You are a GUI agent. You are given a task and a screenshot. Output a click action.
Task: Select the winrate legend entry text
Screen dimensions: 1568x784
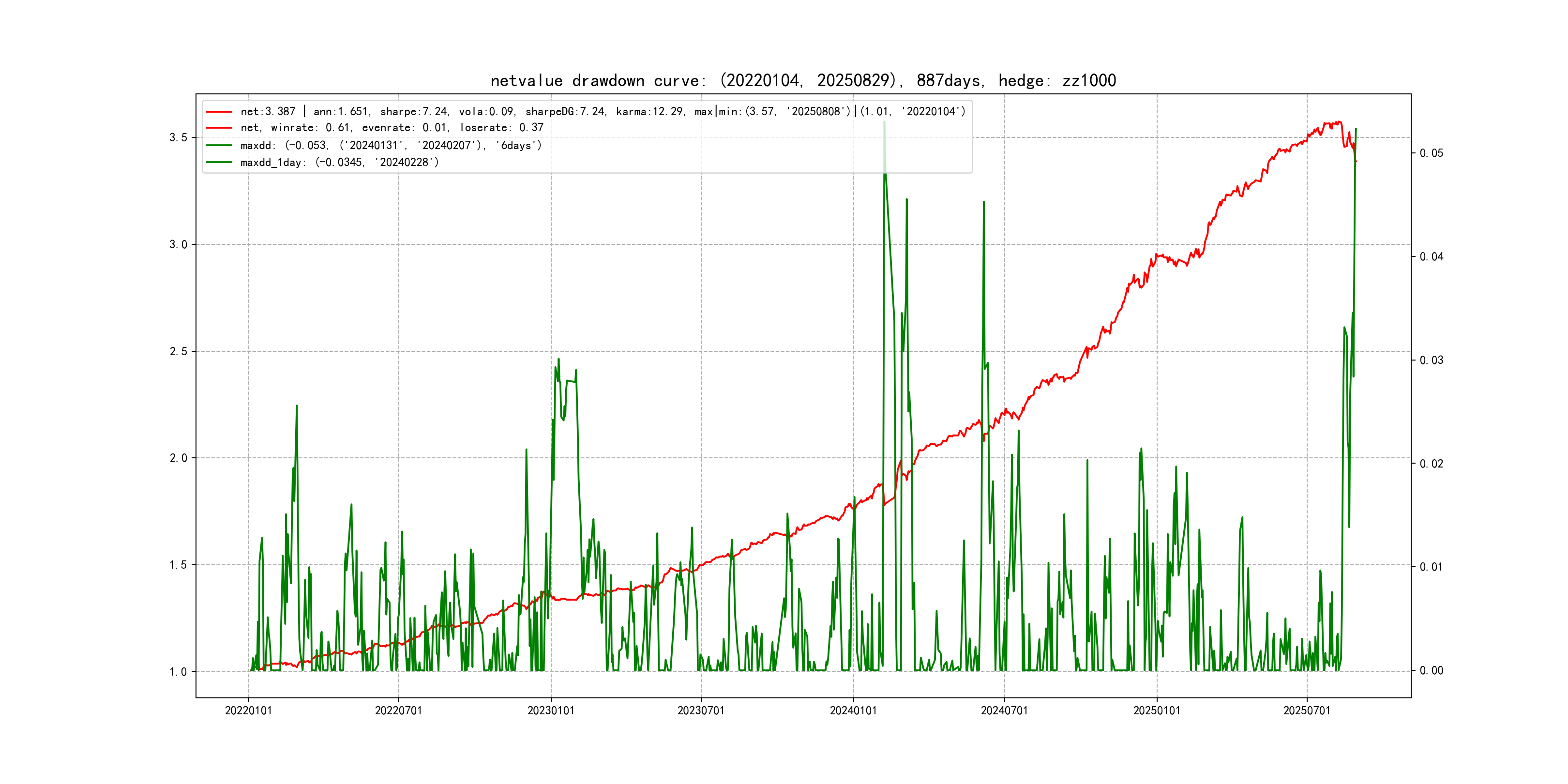tap(392, 128)
